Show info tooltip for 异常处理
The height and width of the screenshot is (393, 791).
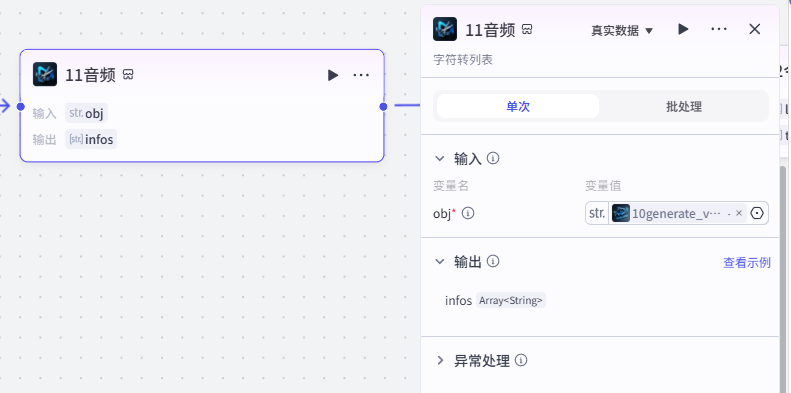pos(521,360)
